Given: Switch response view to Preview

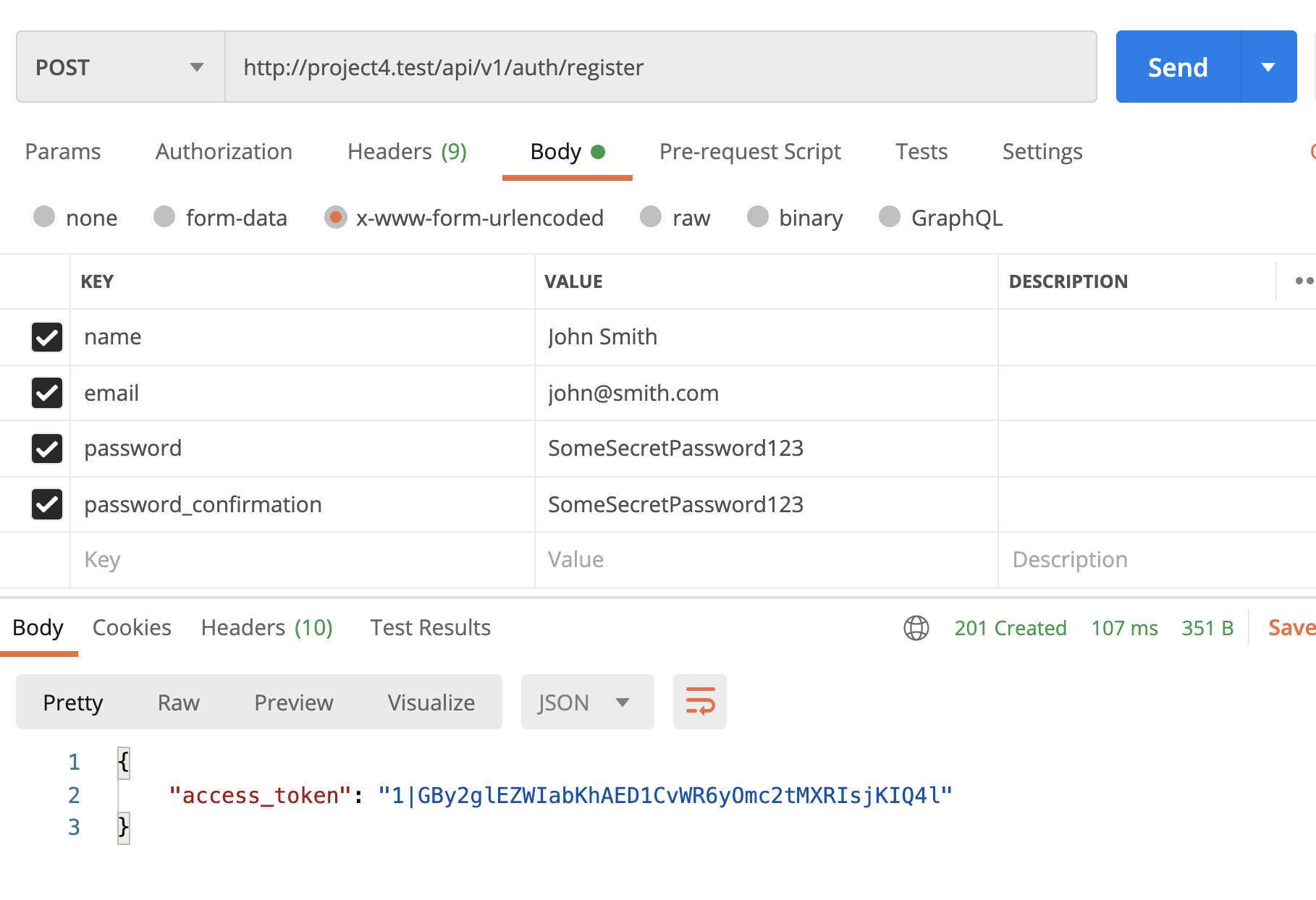Looking at the screenshot, I should [x=293, y=702].
